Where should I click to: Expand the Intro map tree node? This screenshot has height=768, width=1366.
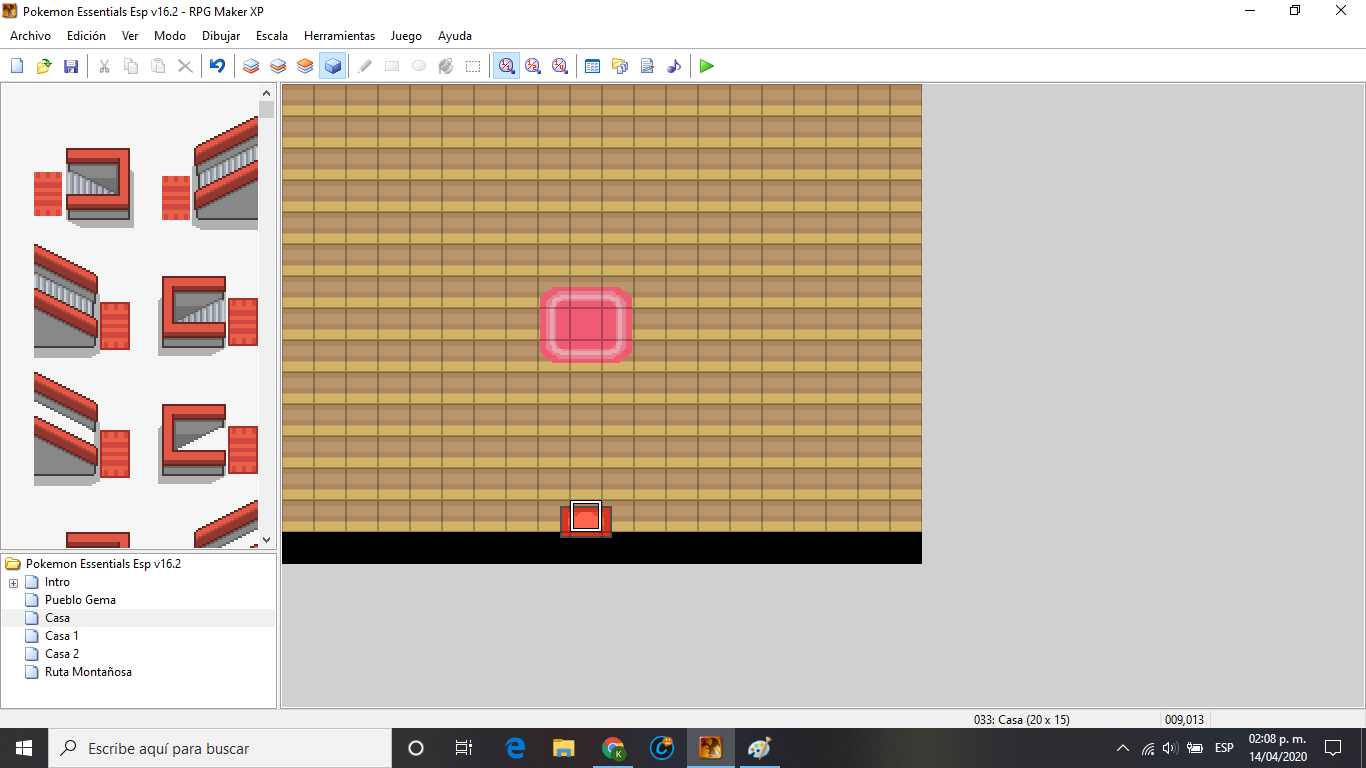point(13,582)
